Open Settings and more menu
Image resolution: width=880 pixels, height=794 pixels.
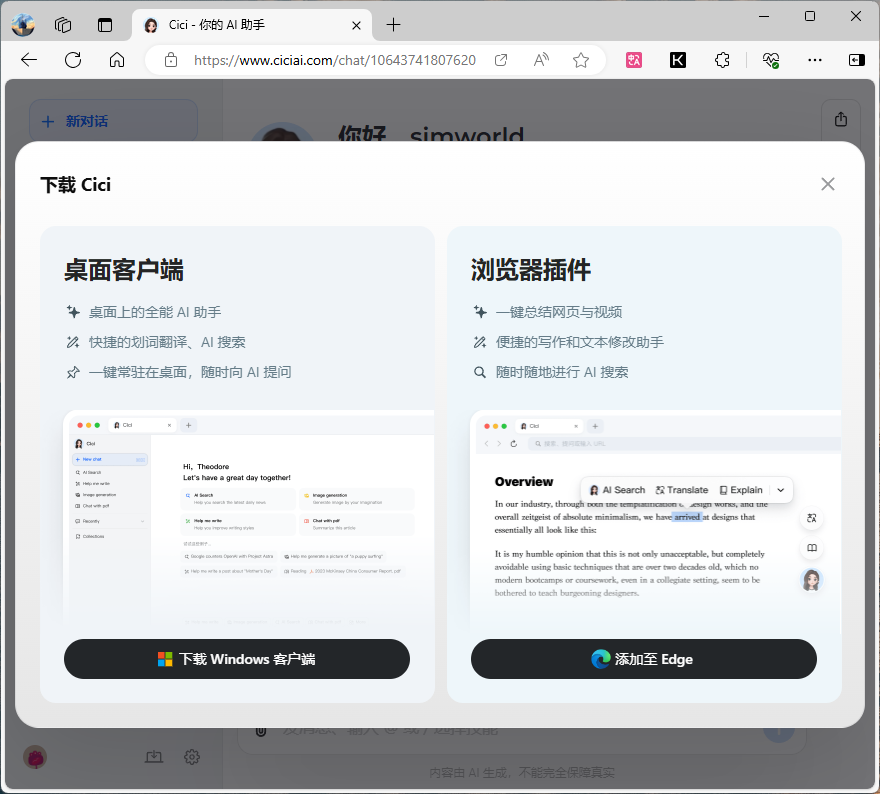click(x=814, y=60)
